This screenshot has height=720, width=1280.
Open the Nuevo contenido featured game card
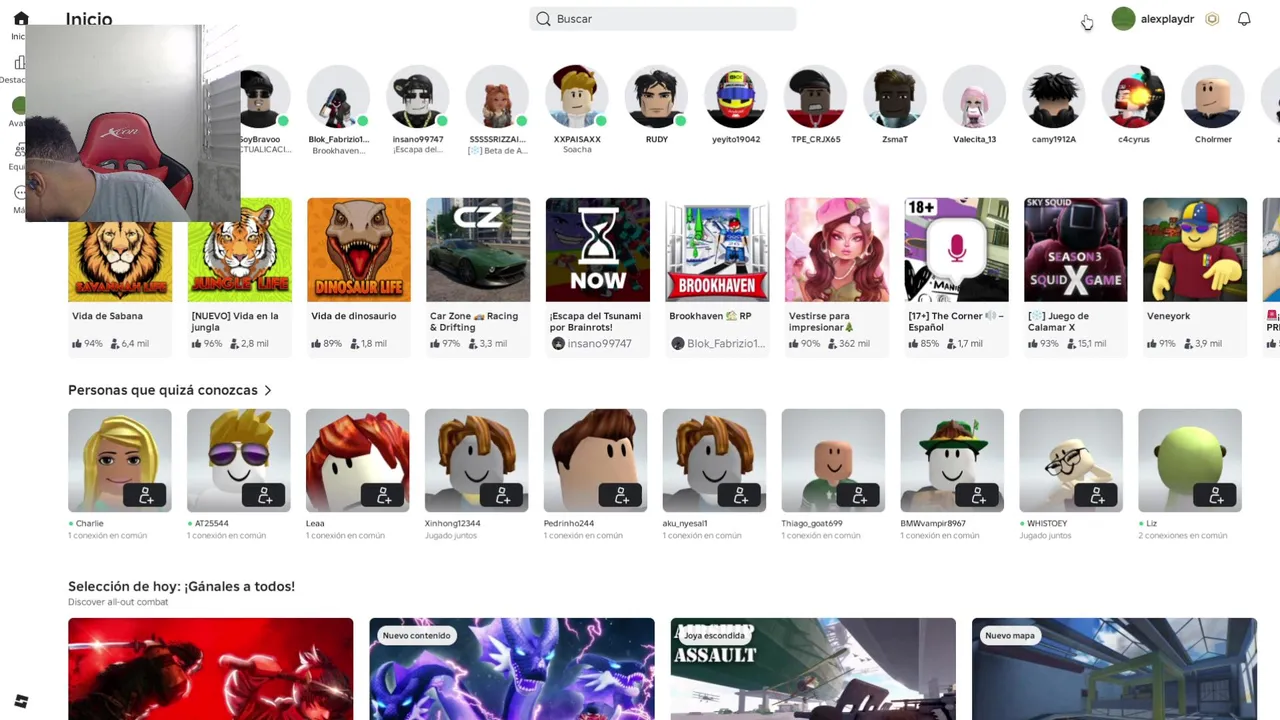pyautogui.click(x=512, y=668)
